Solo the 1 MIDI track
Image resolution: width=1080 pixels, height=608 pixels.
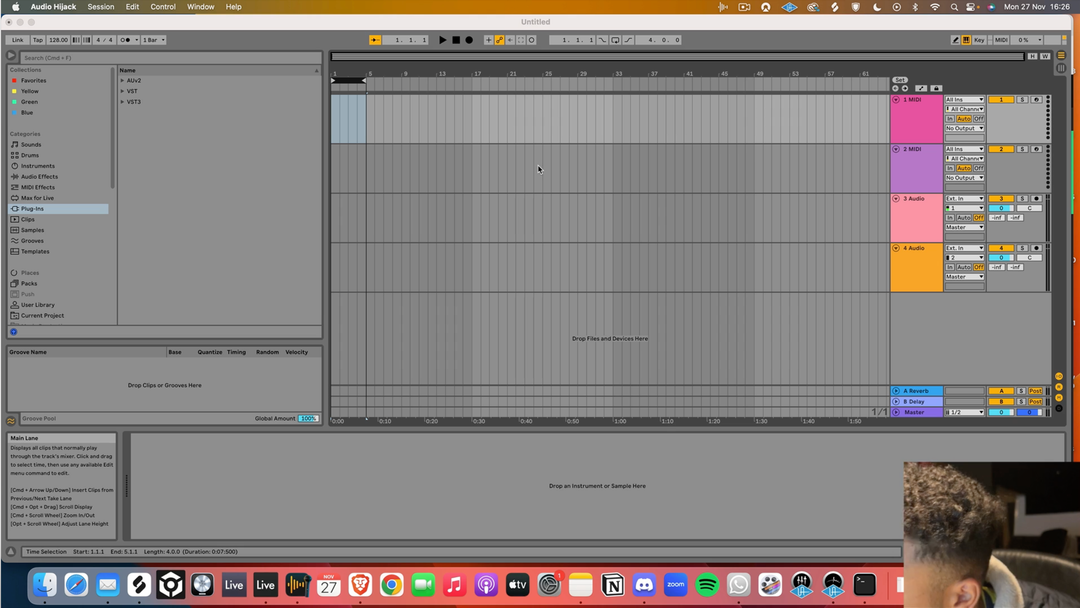pos(1022,100)
